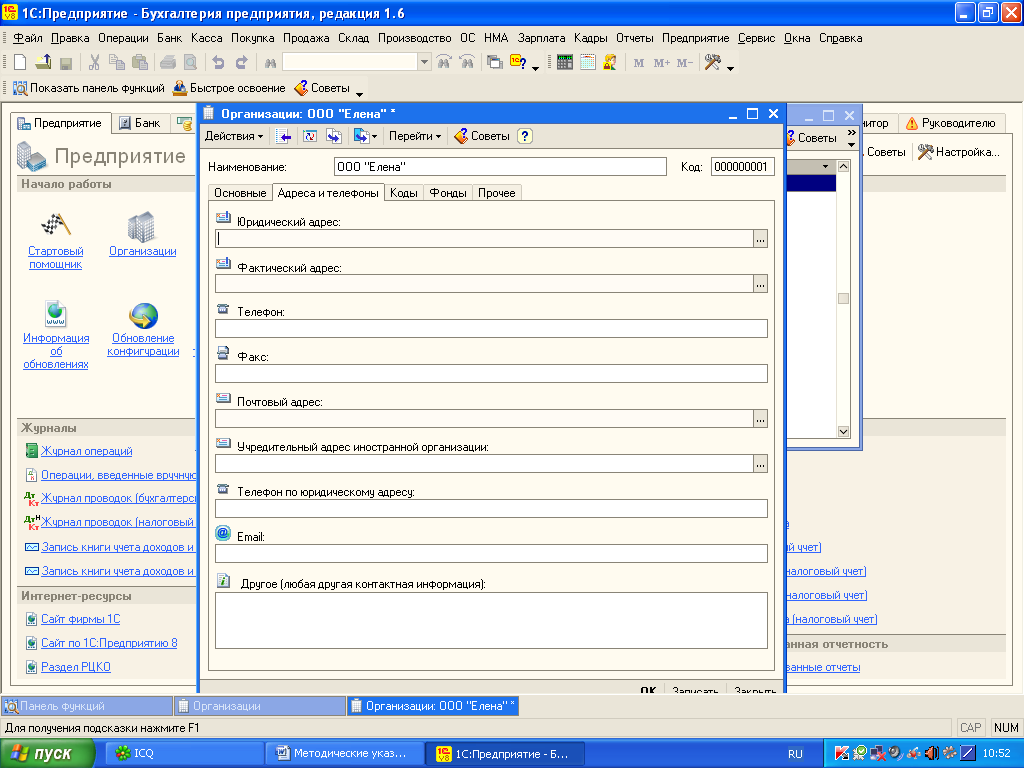Click the Email input field
Viewport: 1024px width, 768px height.
click(491, 554)
